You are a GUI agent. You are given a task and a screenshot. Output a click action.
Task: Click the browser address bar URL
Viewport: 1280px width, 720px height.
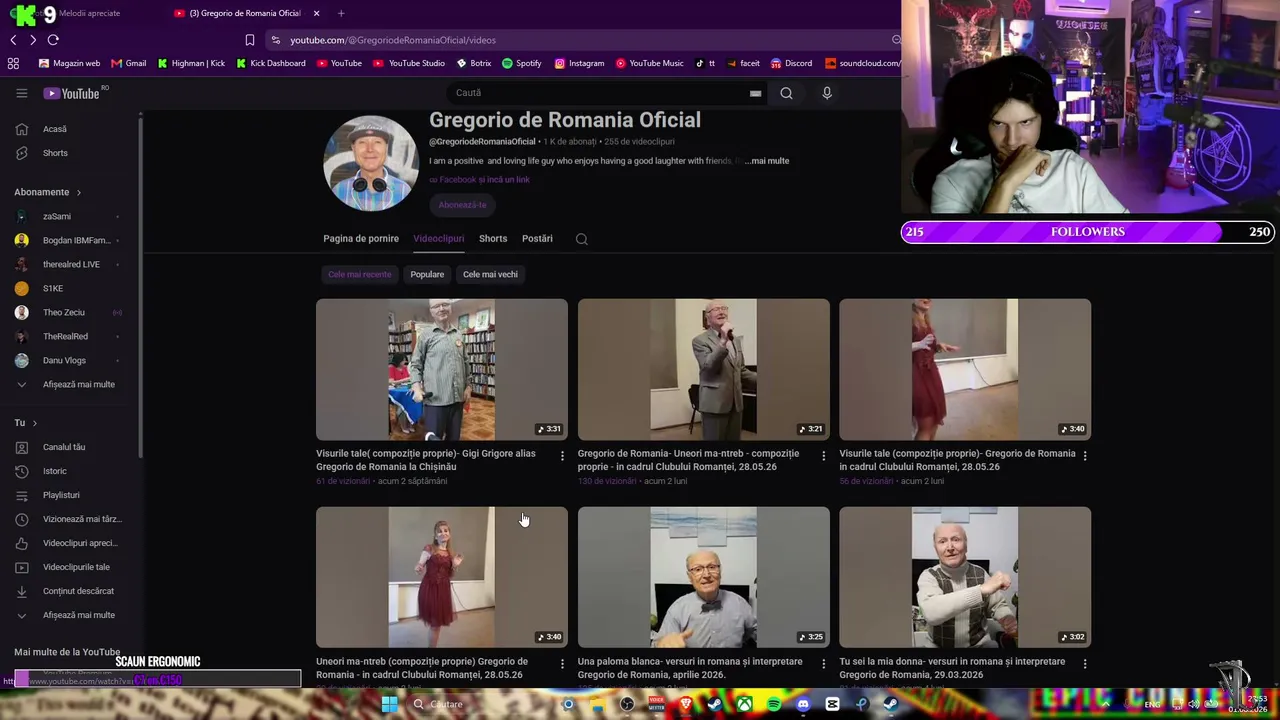[393, 40]
